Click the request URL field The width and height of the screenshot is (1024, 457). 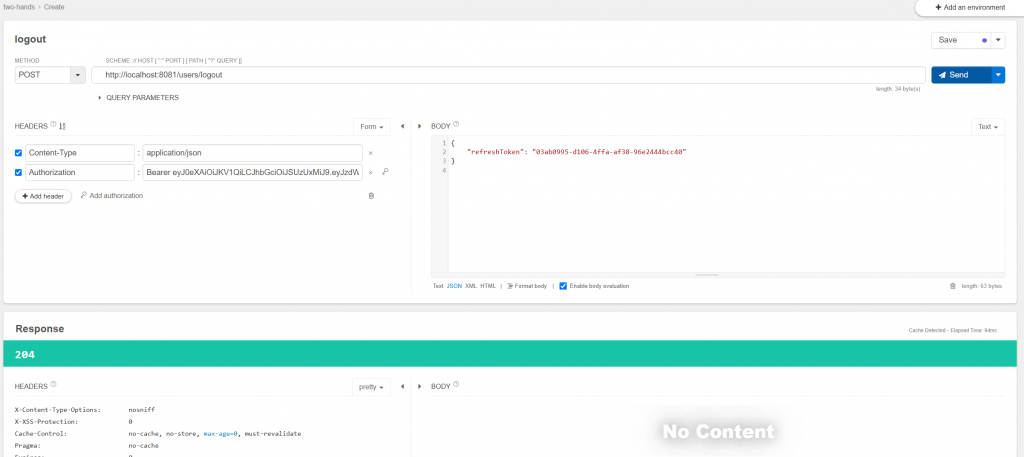click(508, 75)
